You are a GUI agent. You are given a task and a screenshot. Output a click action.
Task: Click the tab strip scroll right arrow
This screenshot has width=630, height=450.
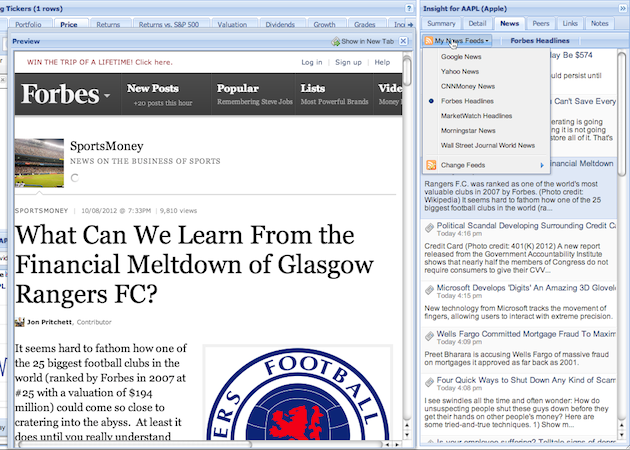410,25
